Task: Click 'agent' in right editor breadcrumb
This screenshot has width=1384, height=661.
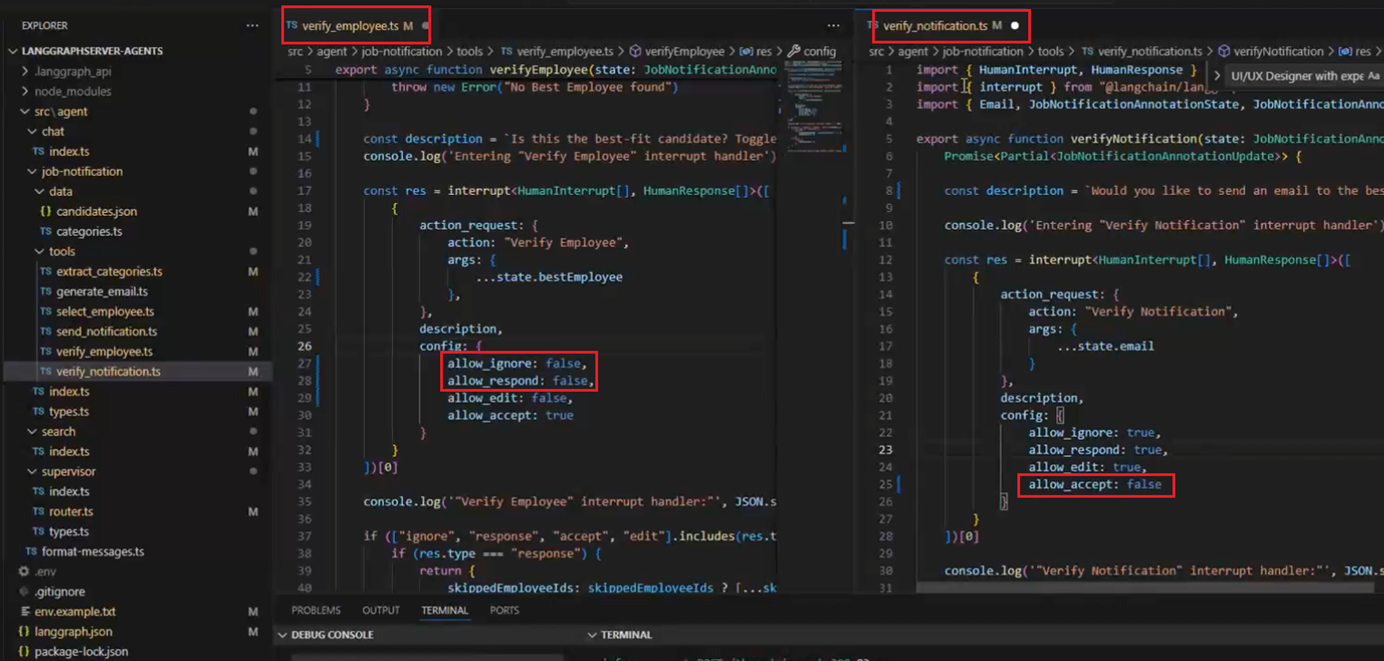Action: tap(913, 51)
